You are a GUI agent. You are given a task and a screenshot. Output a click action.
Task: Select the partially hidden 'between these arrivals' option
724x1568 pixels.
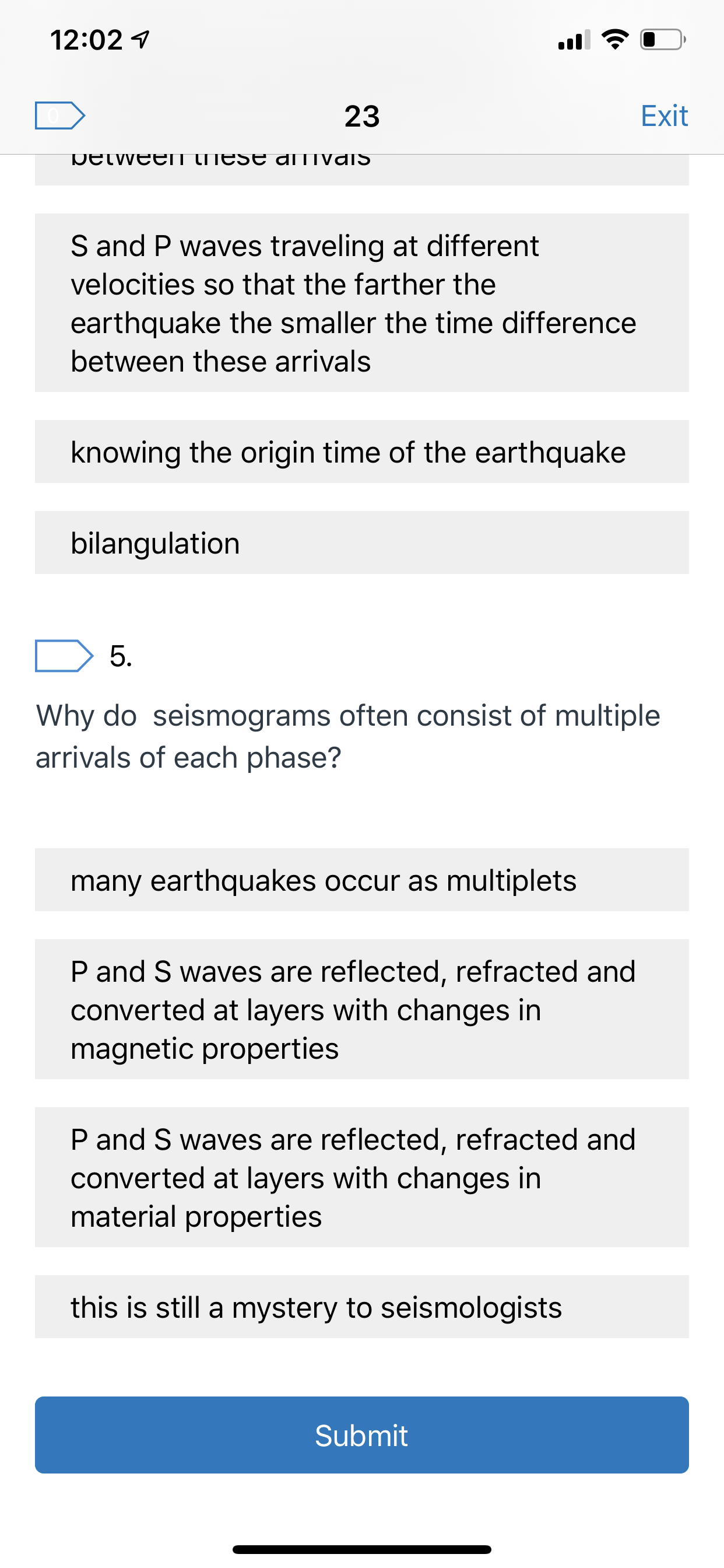click(362, 169)
